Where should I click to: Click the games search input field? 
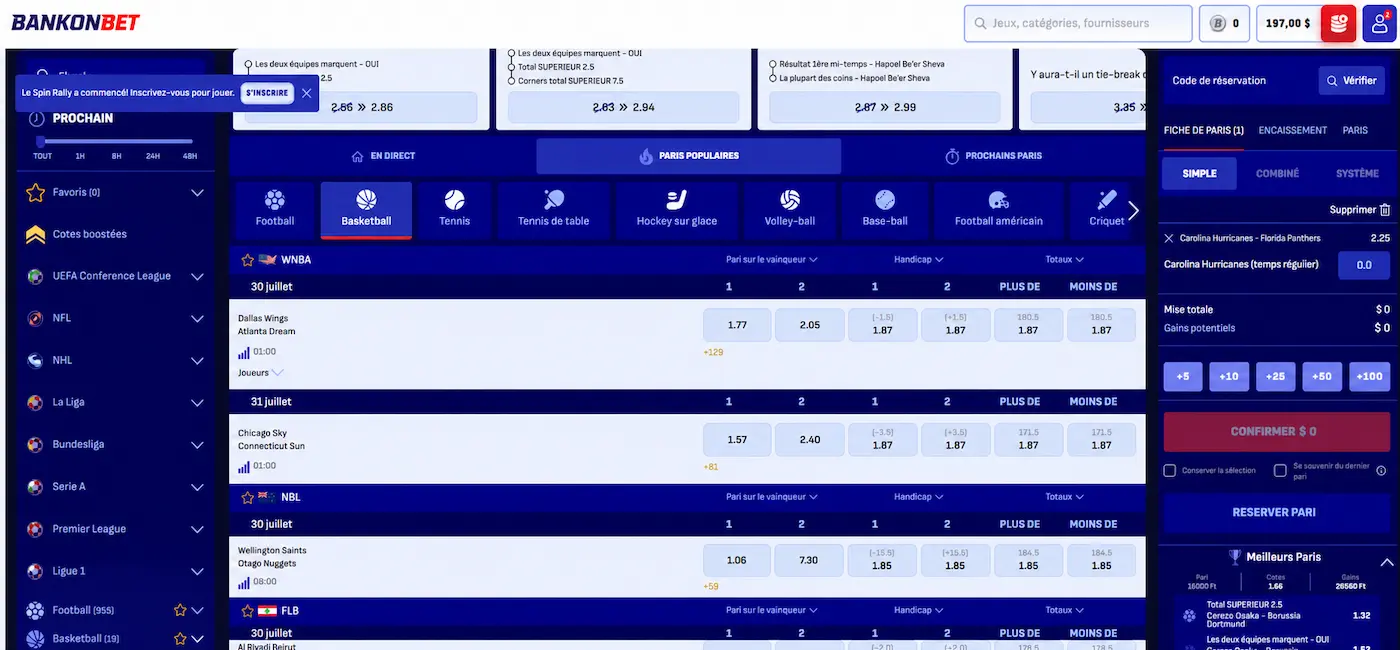(x=1078, y=23)
